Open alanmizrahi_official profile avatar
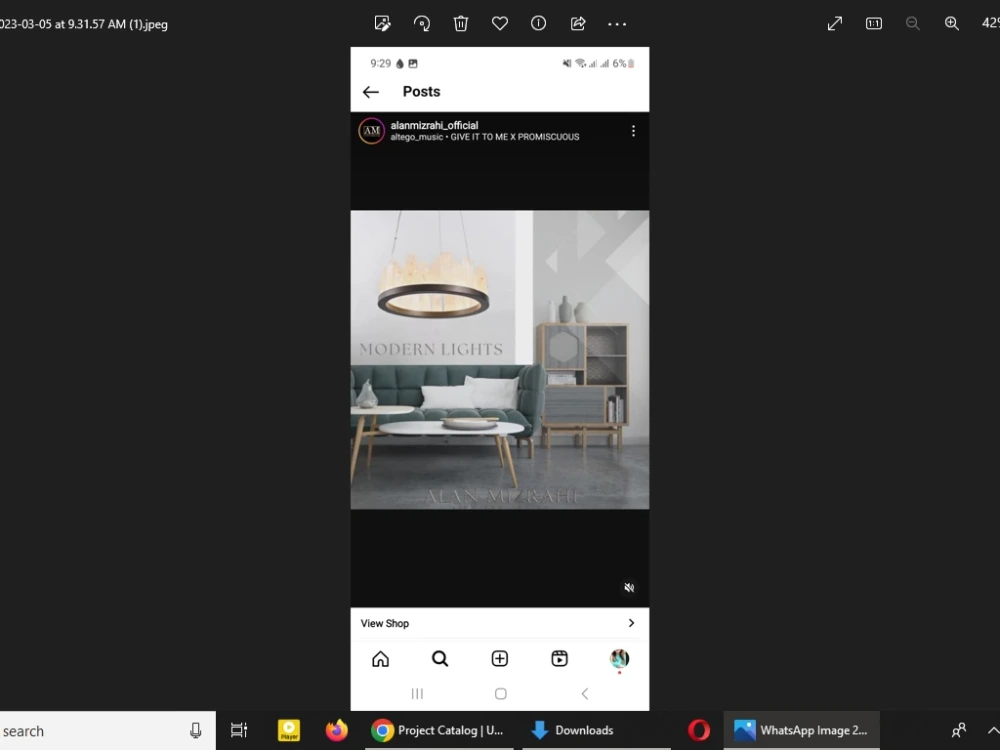This screenshot has height=750, width=1000. [371, 131]
